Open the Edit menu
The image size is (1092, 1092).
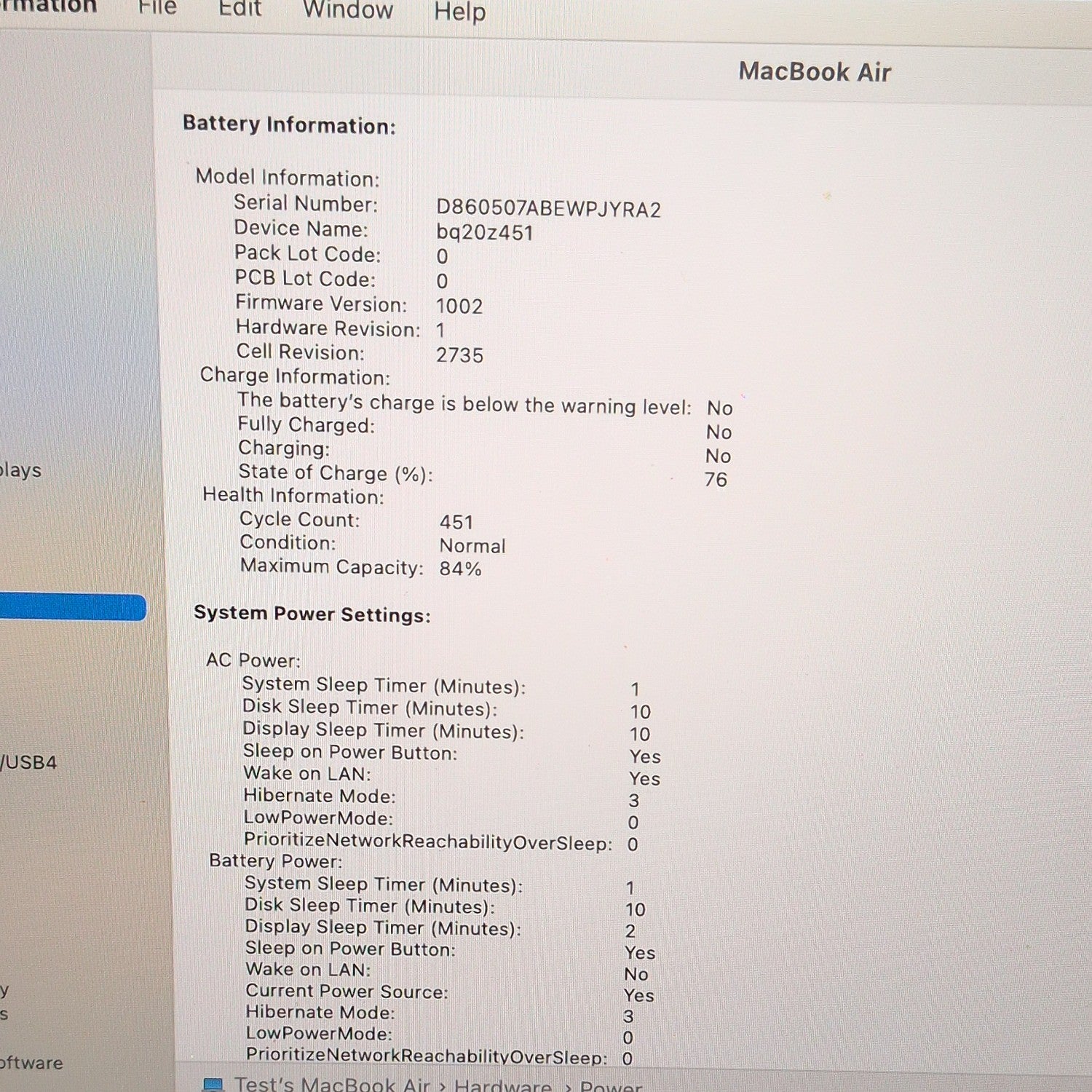point(240,9)
